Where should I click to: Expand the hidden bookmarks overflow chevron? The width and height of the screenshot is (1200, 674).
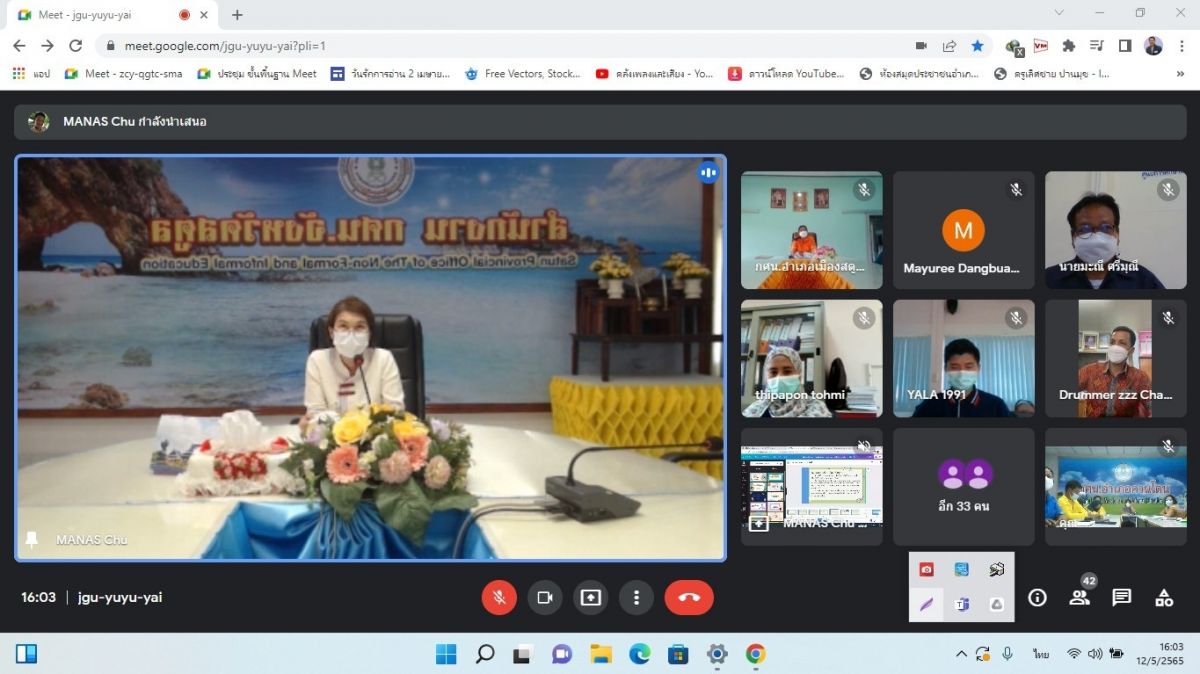1180,73
